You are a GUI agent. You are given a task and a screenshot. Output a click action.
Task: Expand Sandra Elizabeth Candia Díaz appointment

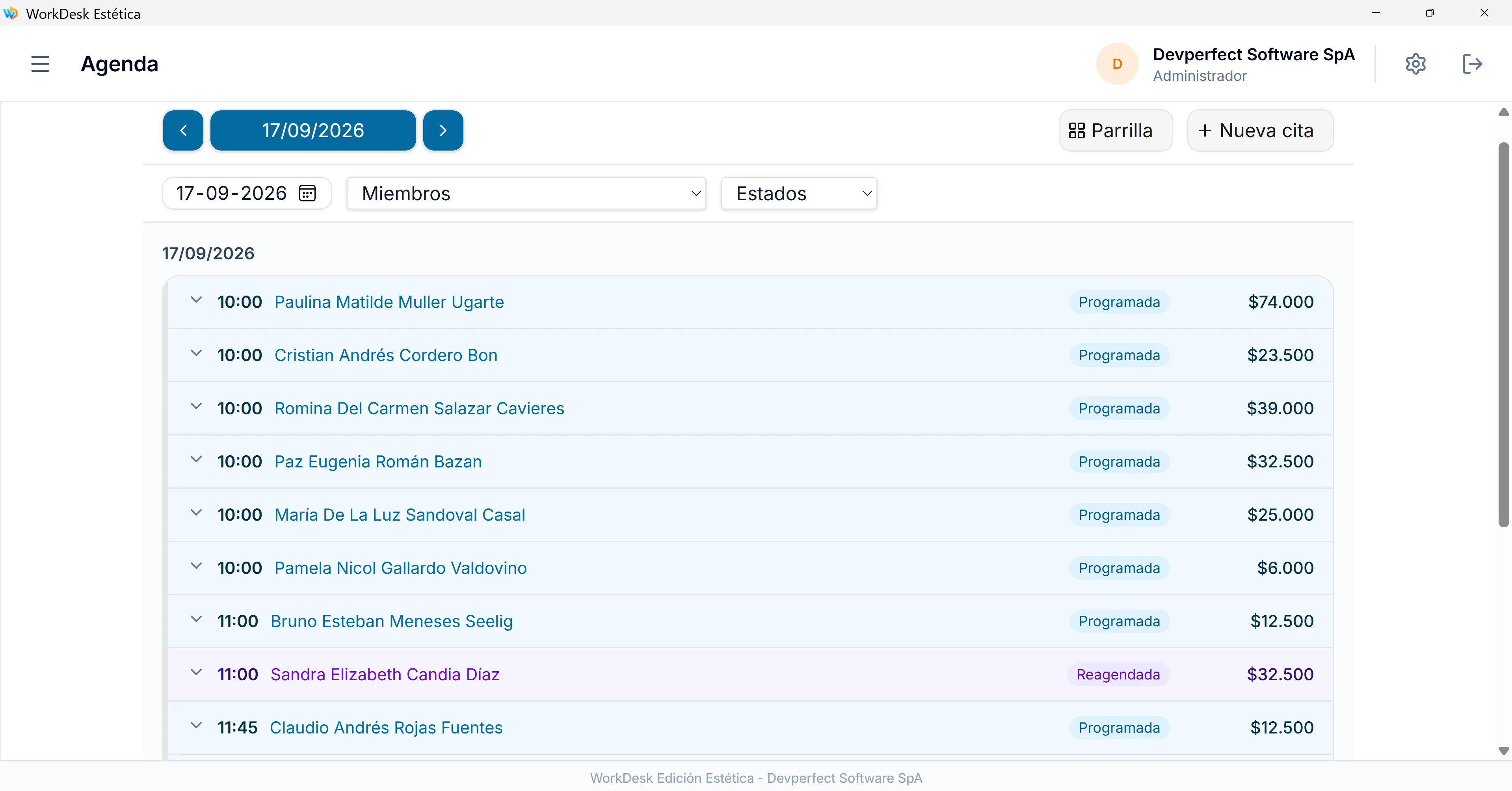196,672
